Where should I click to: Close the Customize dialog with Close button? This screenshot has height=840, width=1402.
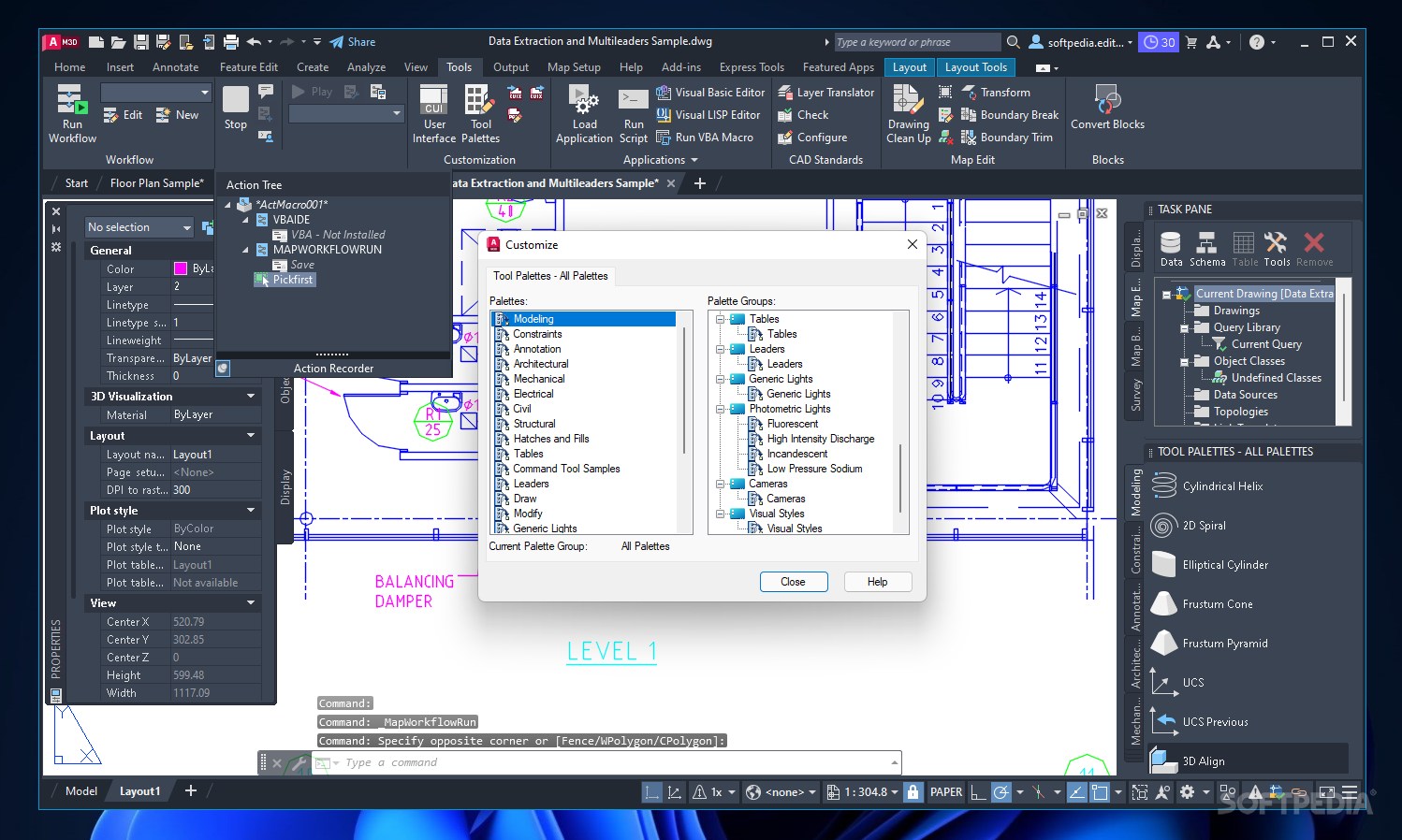pos(793,582)
